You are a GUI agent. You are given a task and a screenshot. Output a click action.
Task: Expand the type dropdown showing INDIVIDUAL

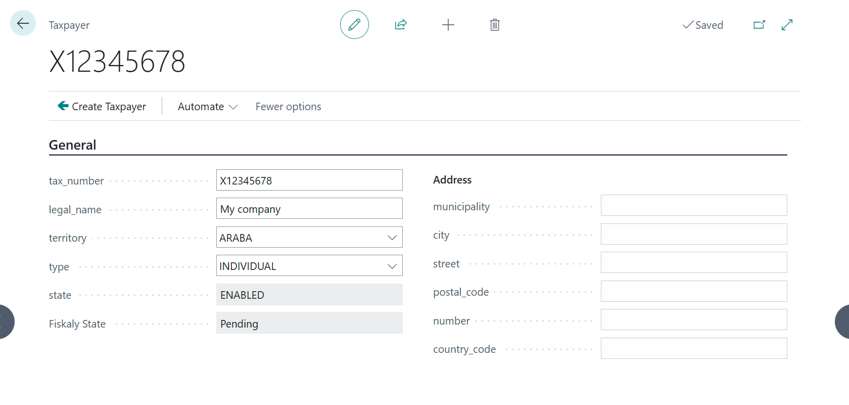point(392,267)
